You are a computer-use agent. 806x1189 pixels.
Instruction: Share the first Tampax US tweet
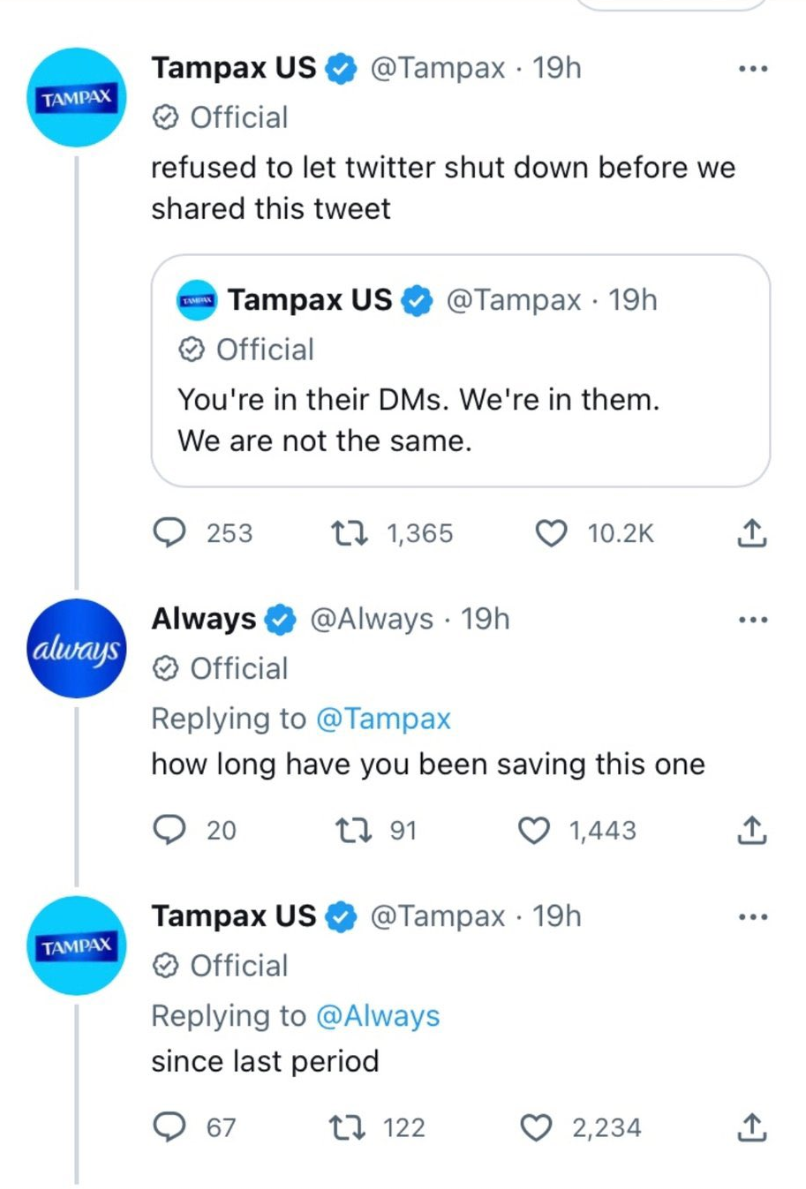(751, 532)
